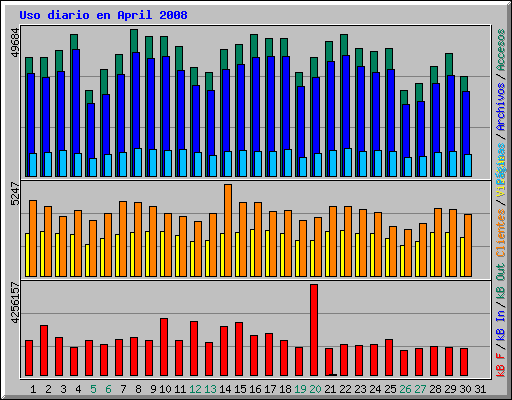Click the green weekend label 5
512x400 pixels.
pos(93,389)
